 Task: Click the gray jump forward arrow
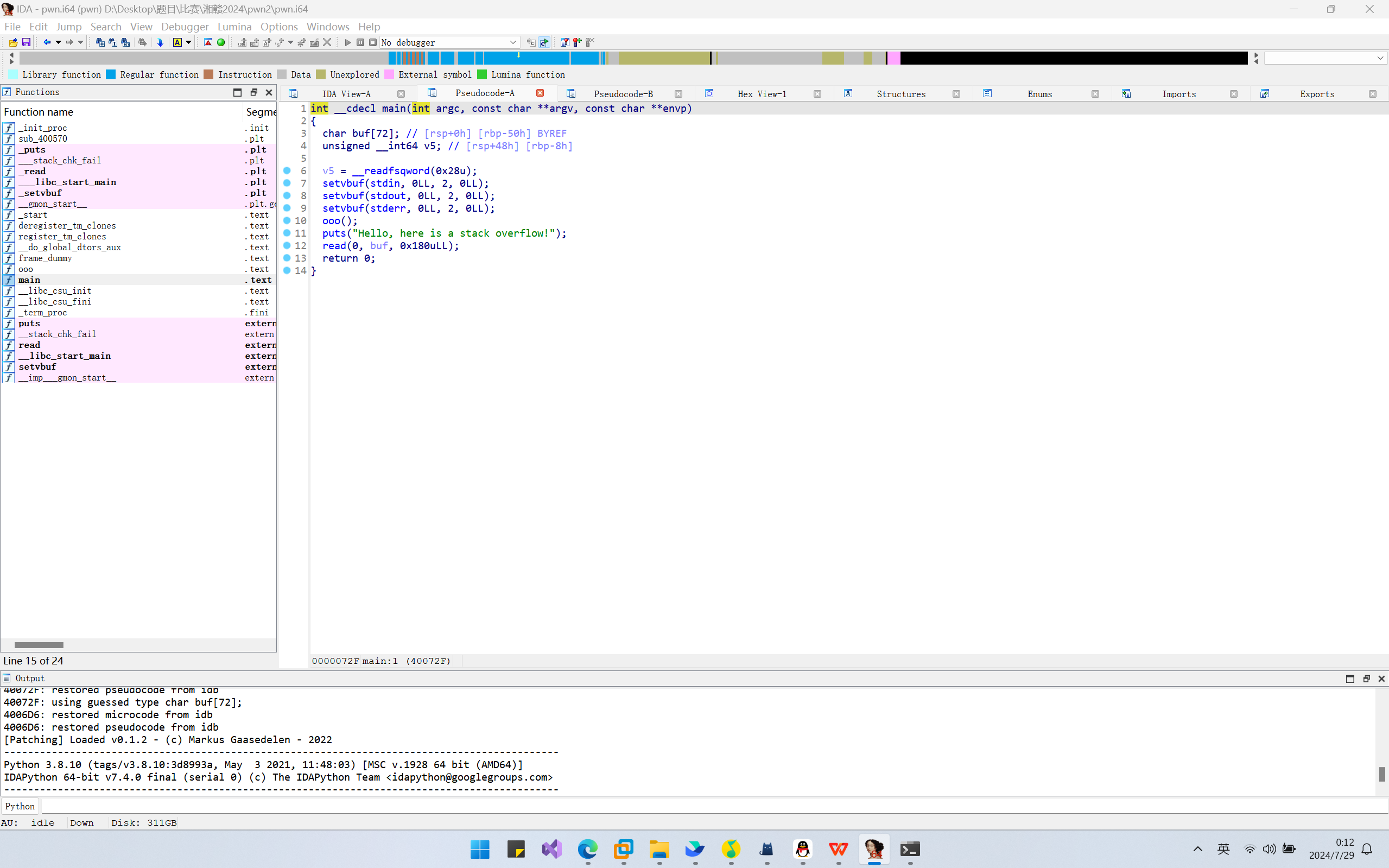click(69, 42)
